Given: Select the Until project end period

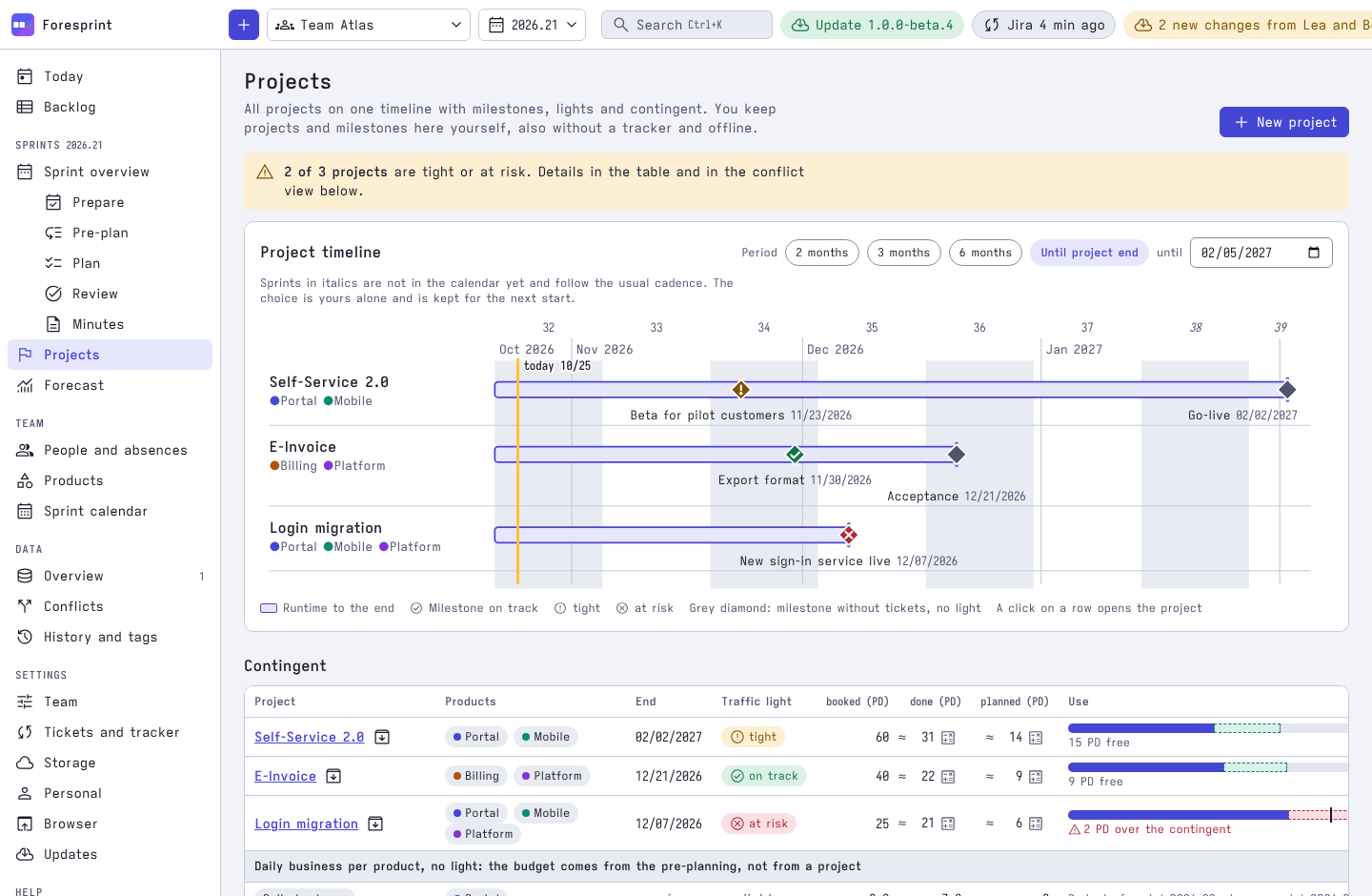Looking at the screenshot, I should [x=1089, y=253].
